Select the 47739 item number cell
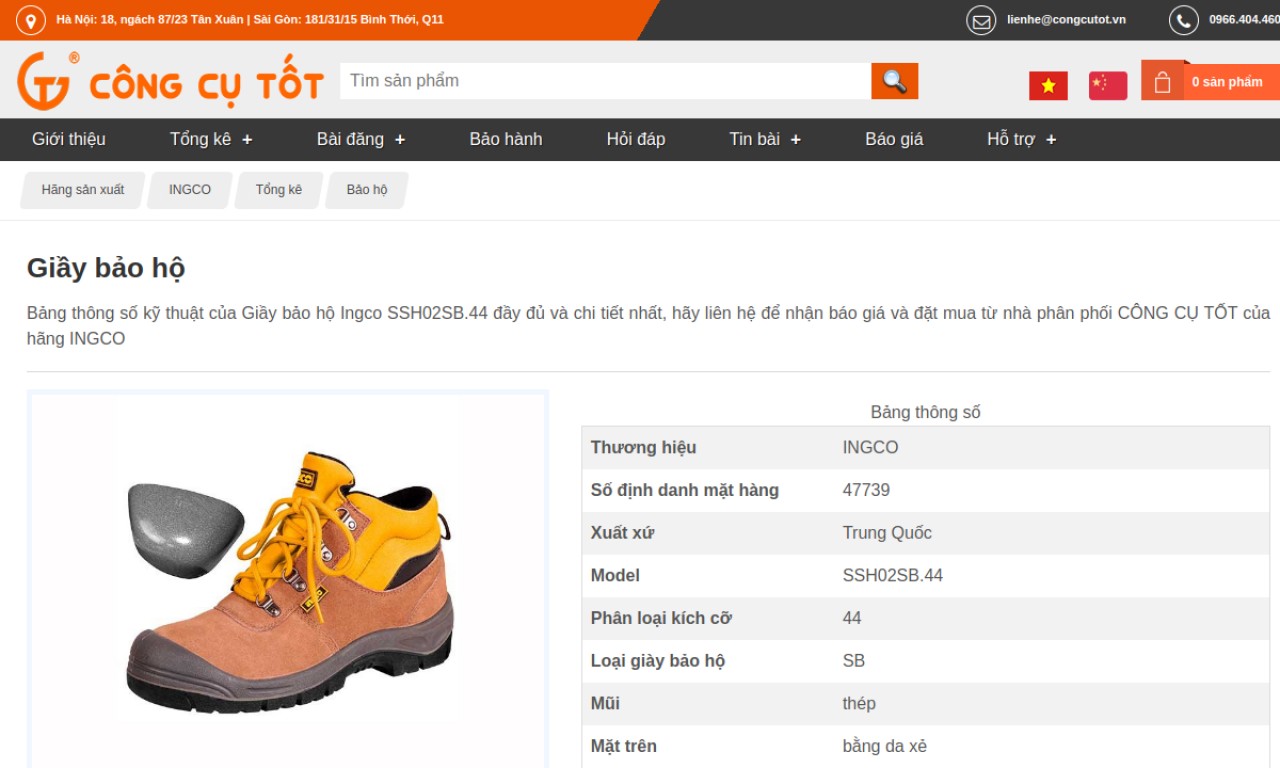 click(866, 490)
